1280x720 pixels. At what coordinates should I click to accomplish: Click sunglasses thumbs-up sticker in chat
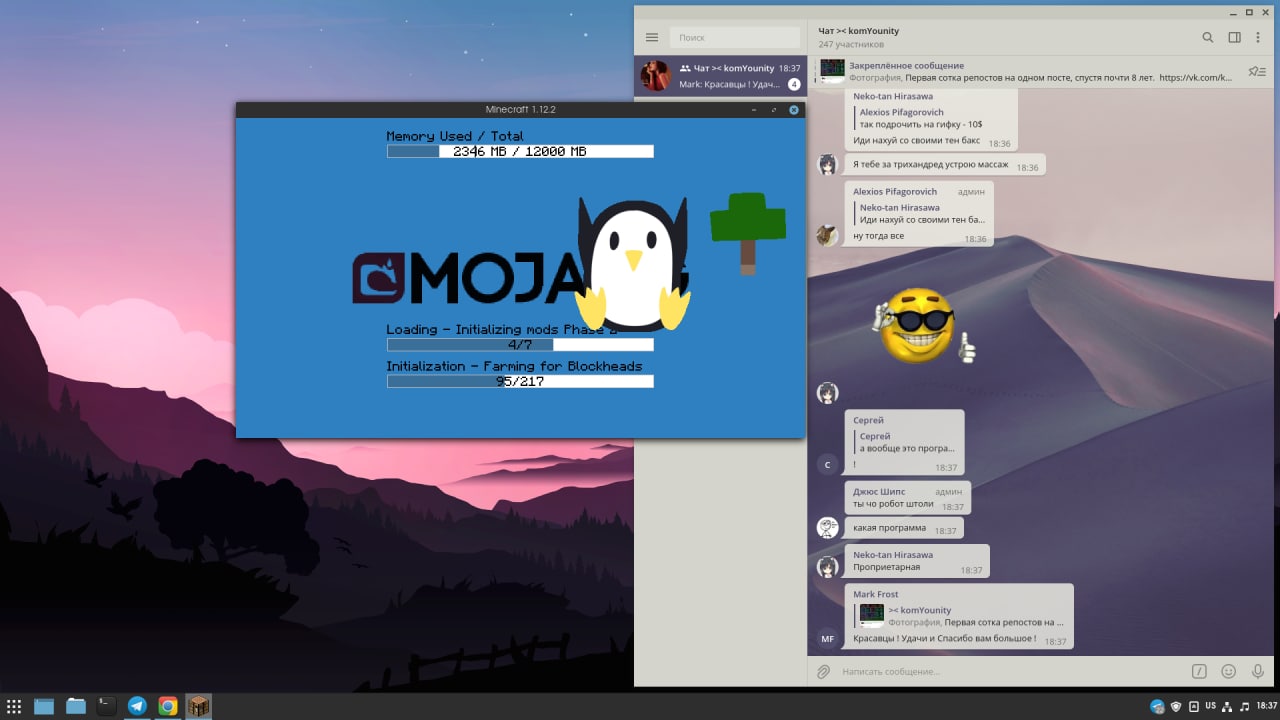pos(922,326)
